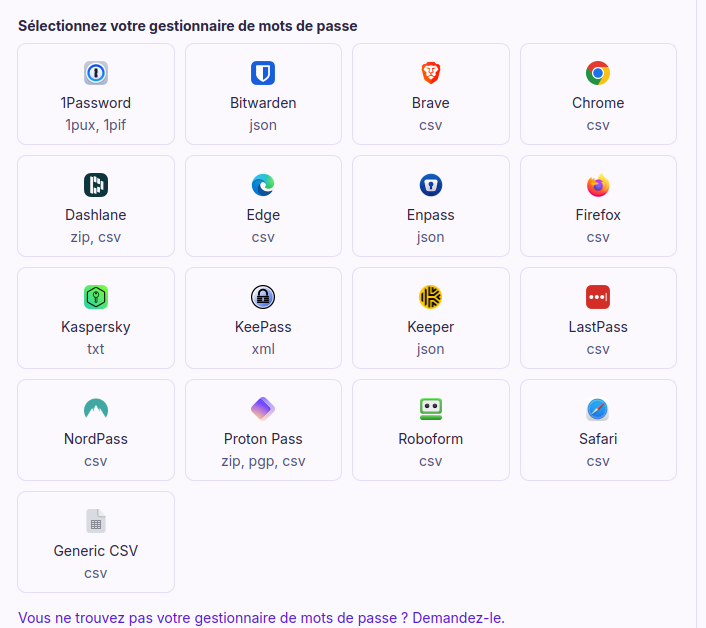Choose Proton Pass import option
This screenshot has width=706, height=628.
[263, 430]
